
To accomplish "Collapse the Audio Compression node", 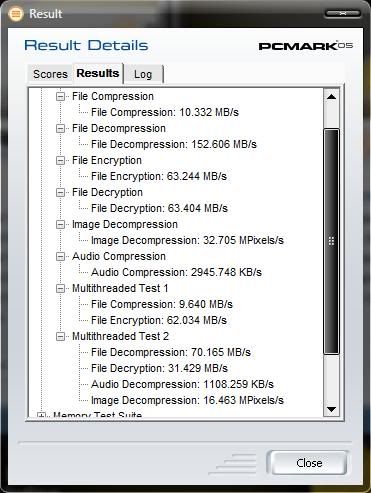I will (60, 256).
